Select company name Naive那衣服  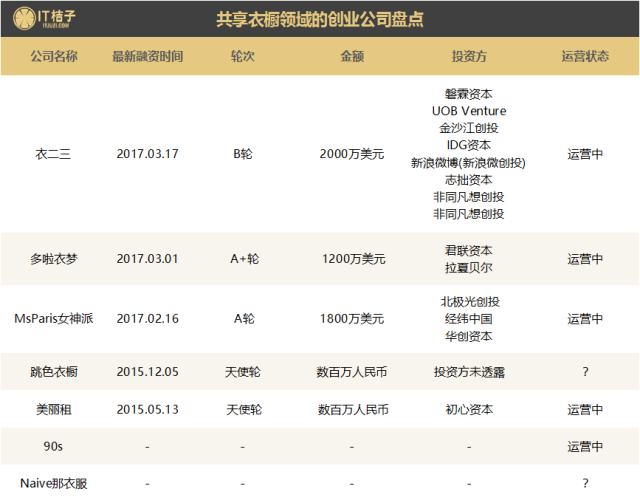point(53,483)
